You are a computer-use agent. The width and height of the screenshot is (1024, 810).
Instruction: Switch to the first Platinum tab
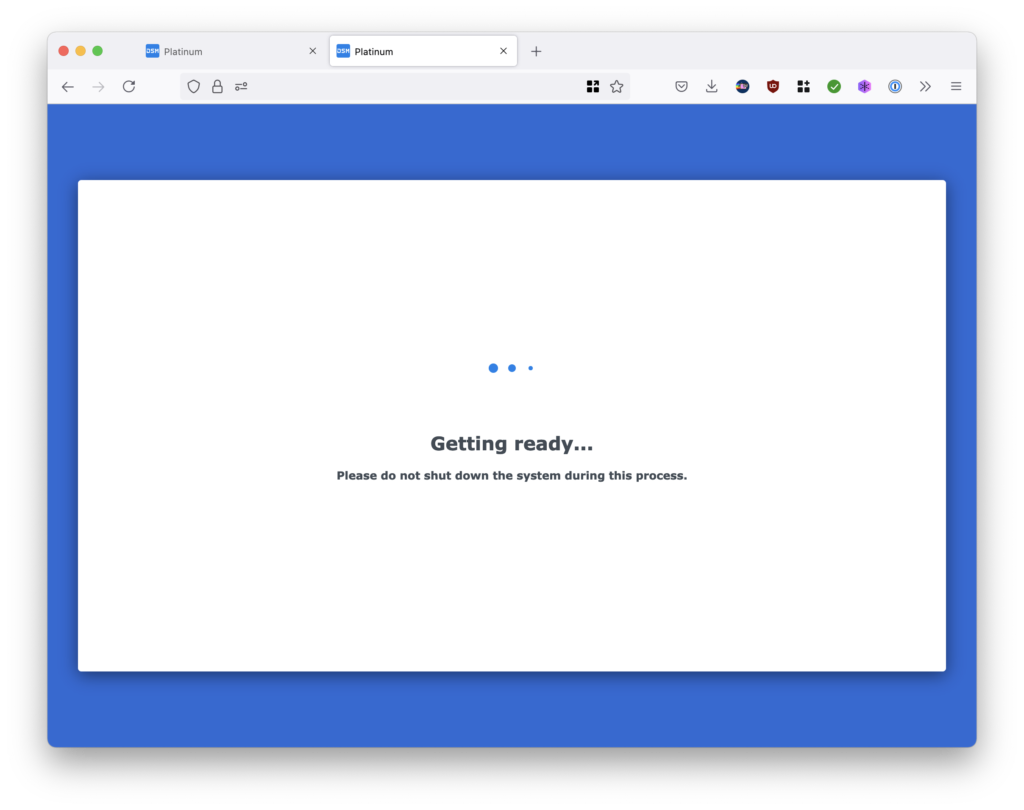pyautogui.click(x=231, y=51)
